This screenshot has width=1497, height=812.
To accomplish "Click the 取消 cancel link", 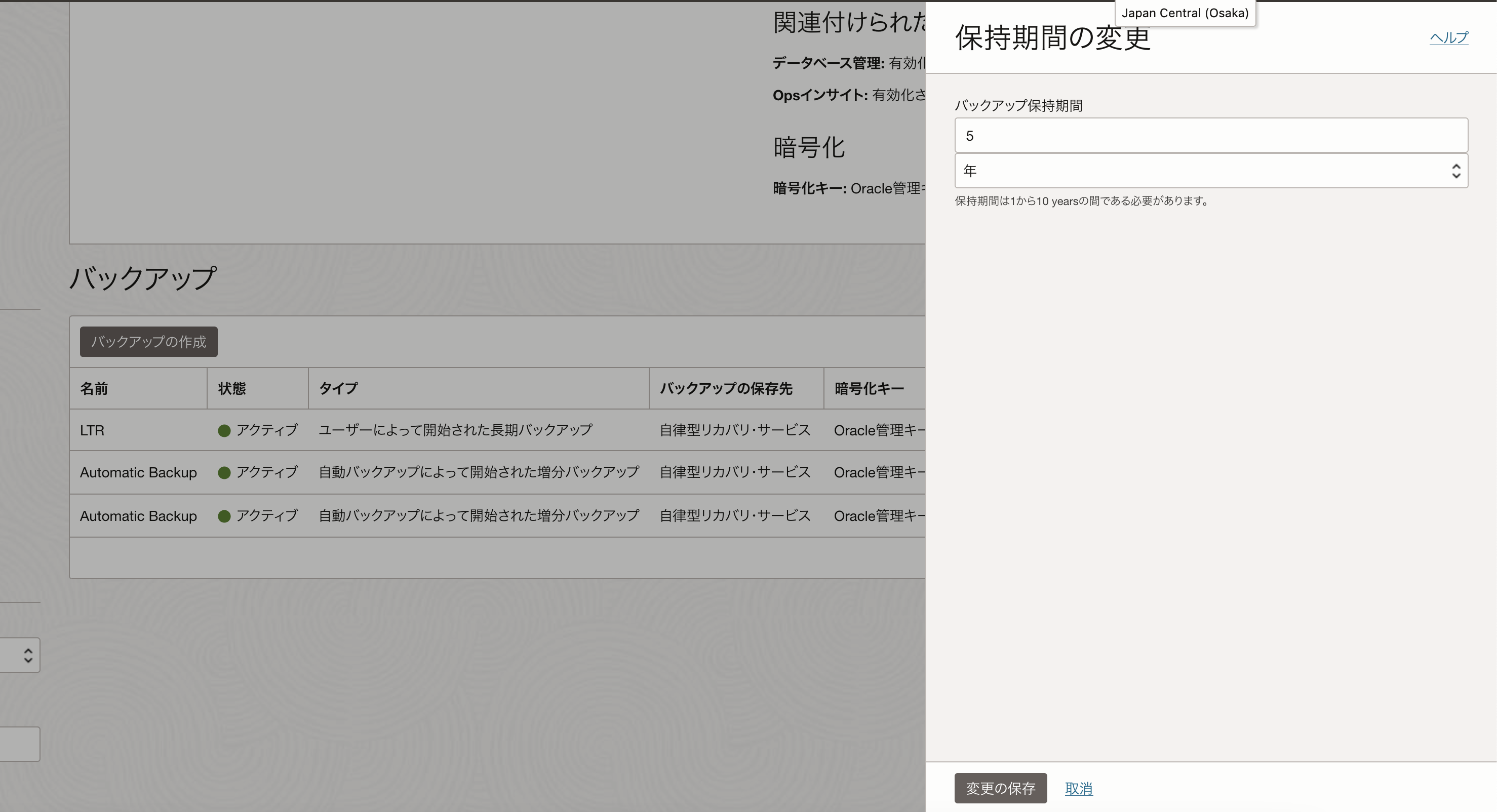I will point(1079,788).
